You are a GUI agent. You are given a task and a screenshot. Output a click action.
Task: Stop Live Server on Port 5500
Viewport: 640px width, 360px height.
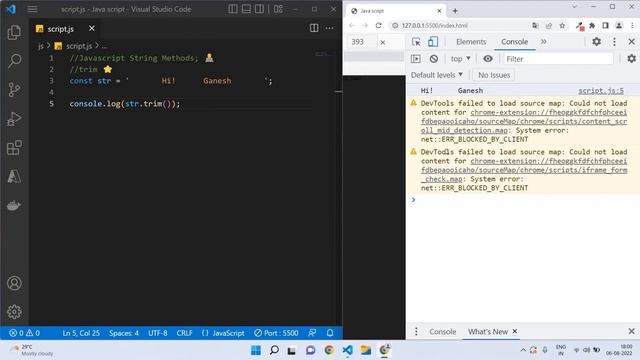(276, 333)
